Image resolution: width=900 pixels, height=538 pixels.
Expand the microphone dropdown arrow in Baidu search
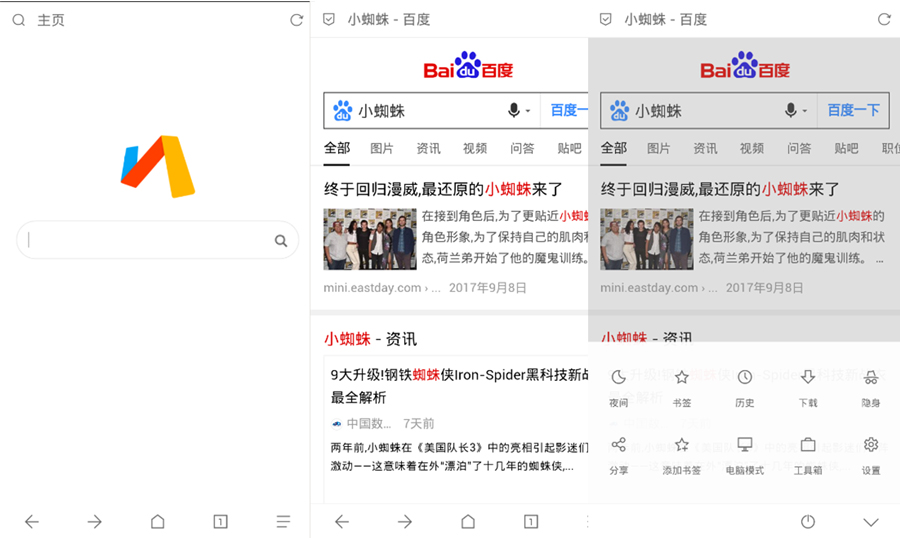pos(528,111)
